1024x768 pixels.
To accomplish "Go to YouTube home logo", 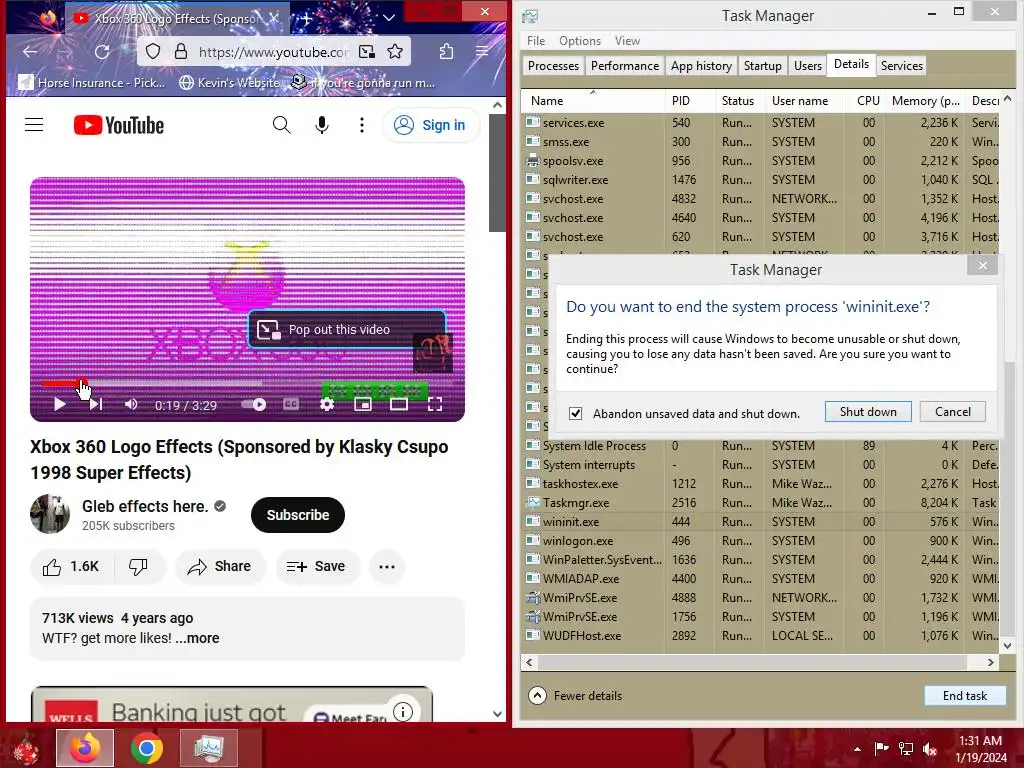I will [119, 125].
